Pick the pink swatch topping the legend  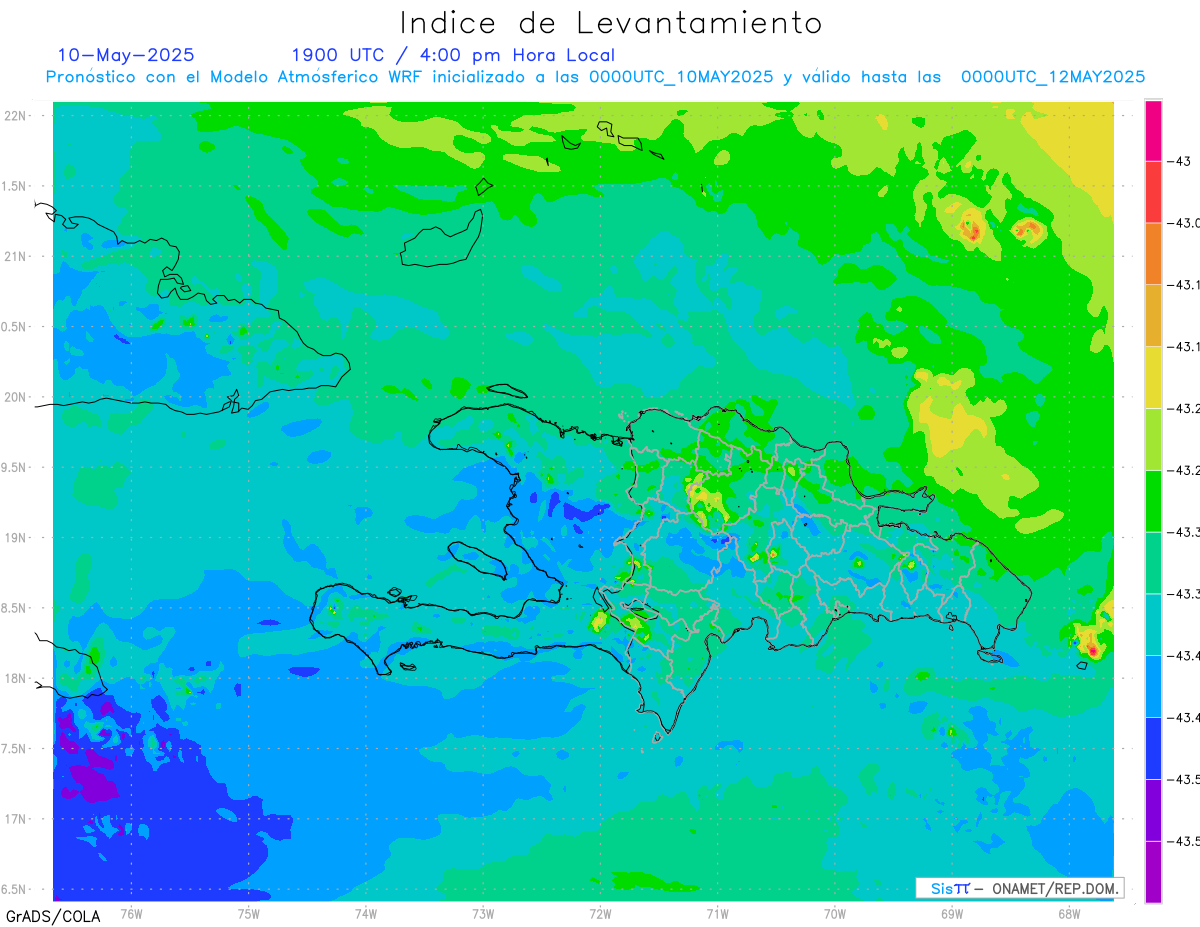tap(1153, 131)
